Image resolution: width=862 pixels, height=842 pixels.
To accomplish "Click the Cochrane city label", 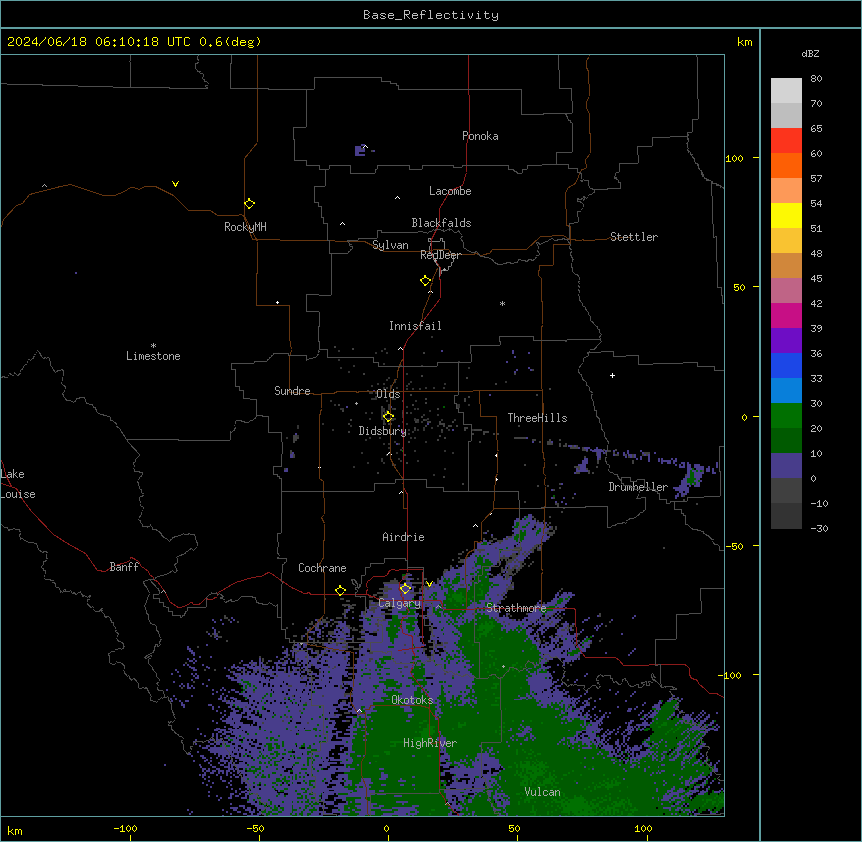I will [x=322, y=568].
